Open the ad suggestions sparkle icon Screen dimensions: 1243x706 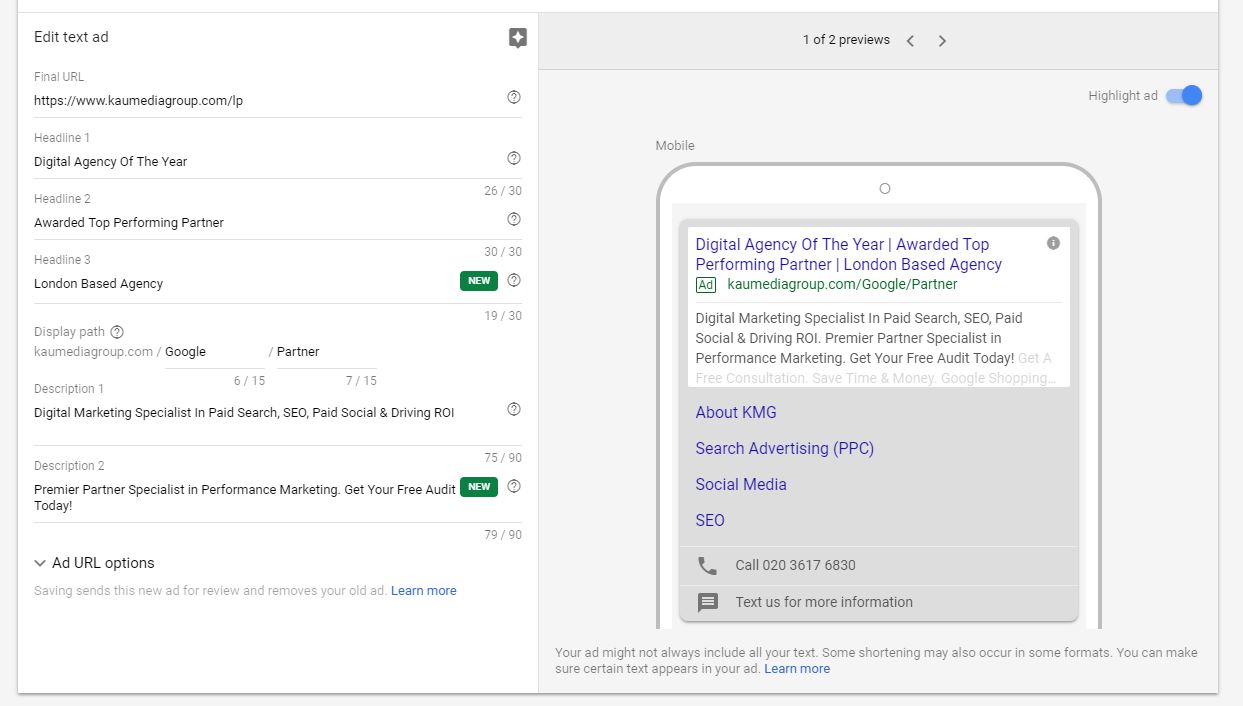pos(517,38)
